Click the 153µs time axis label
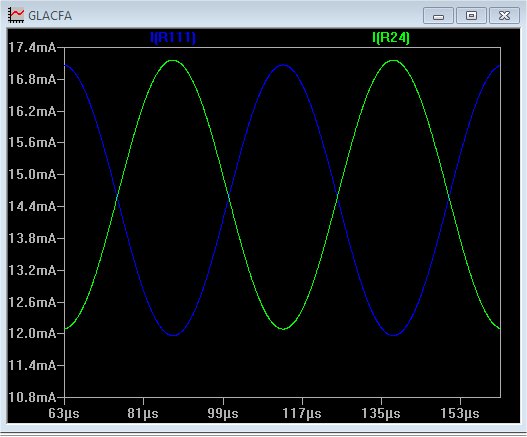Viewport: 527px width, 437px height. click(x=460, y=413)
